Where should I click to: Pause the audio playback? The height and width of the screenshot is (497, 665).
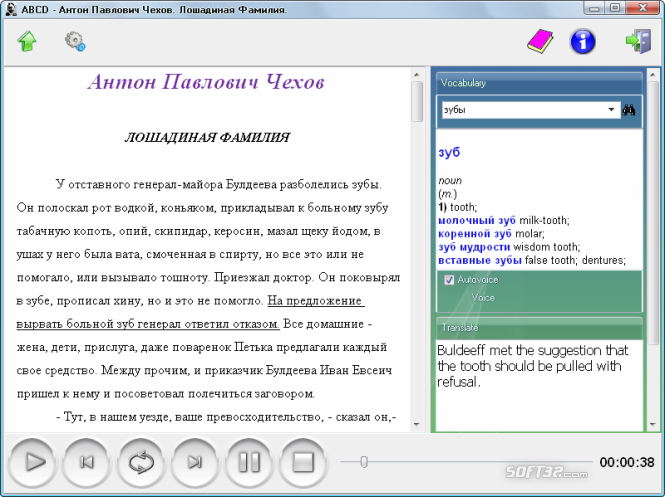click(x=249, y=462)
